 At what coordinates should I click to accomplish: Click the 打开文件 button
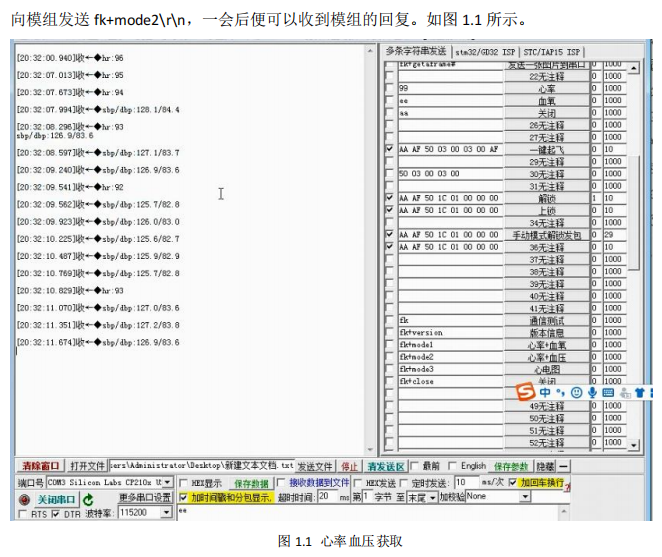(87, 466)
